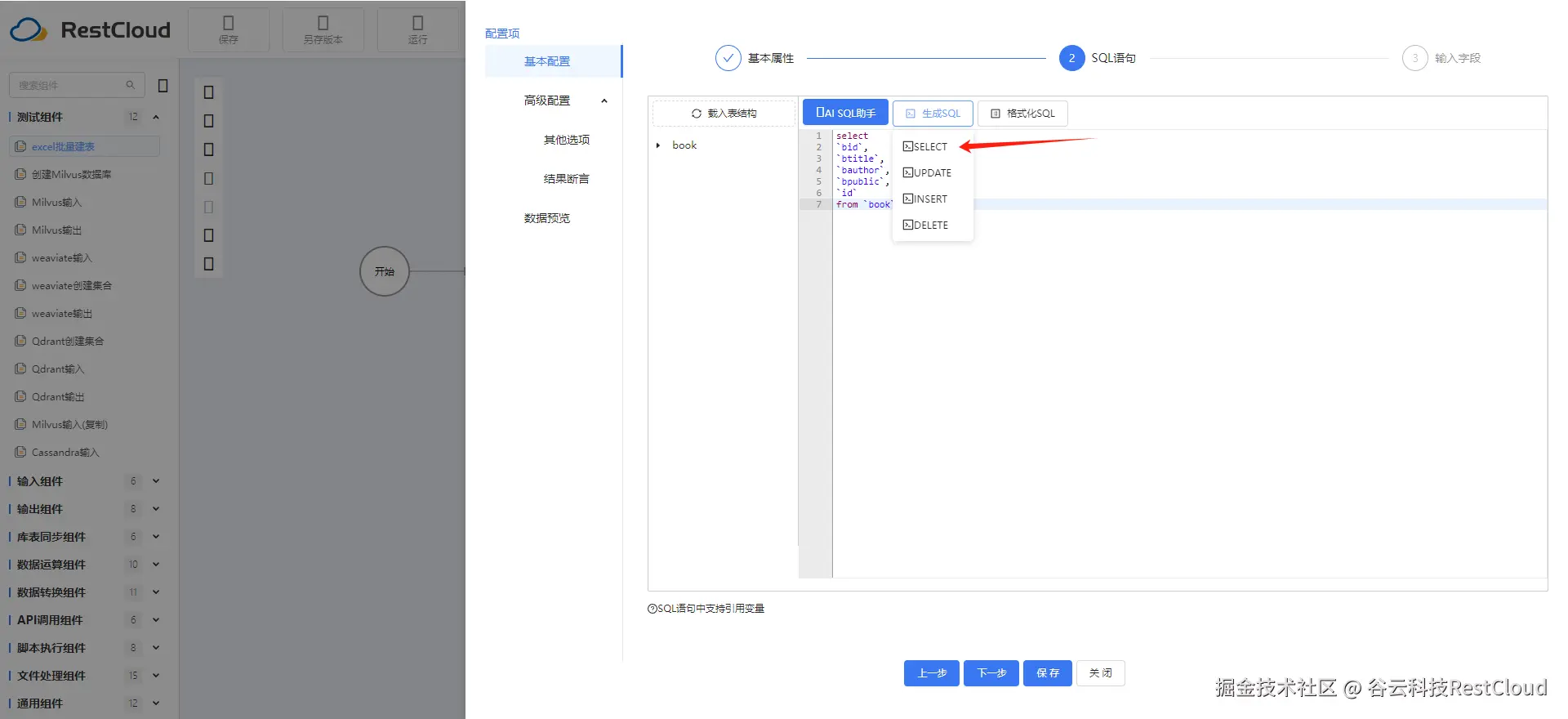
Task: Click the 运行 toolbar icon
Action: (418, 23)
